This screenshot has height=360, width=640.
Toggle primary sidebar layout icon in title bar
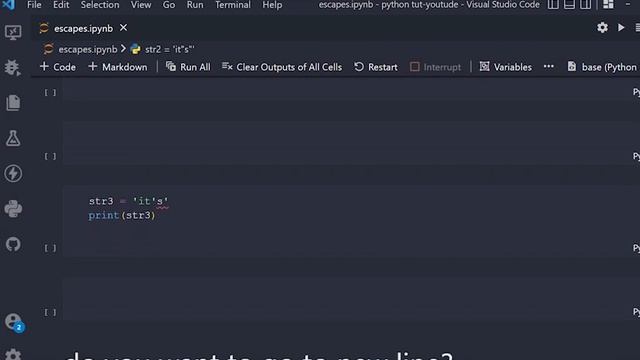[x=553, y=5]
